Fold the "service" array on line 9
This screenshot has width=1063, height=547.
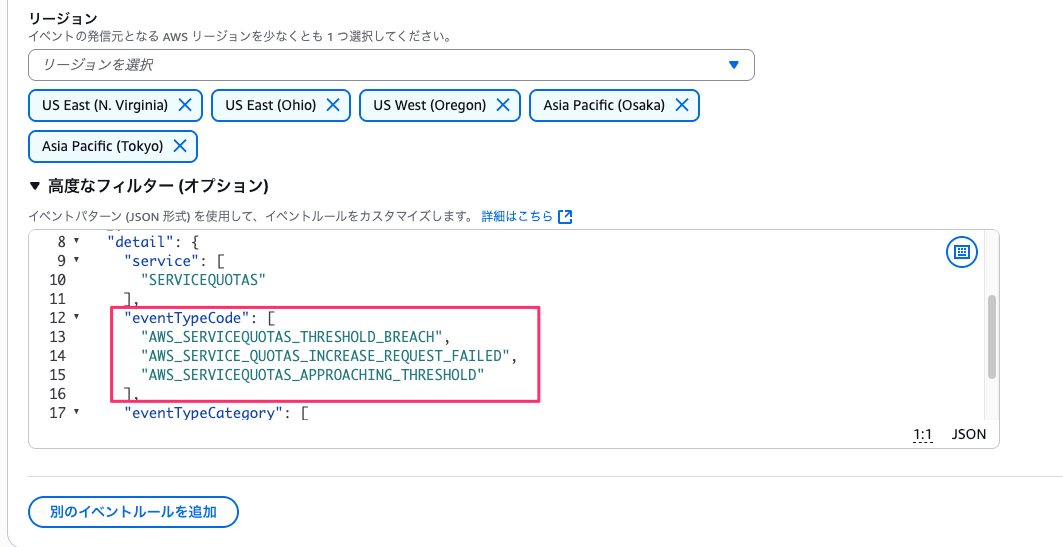click(77, 261)
